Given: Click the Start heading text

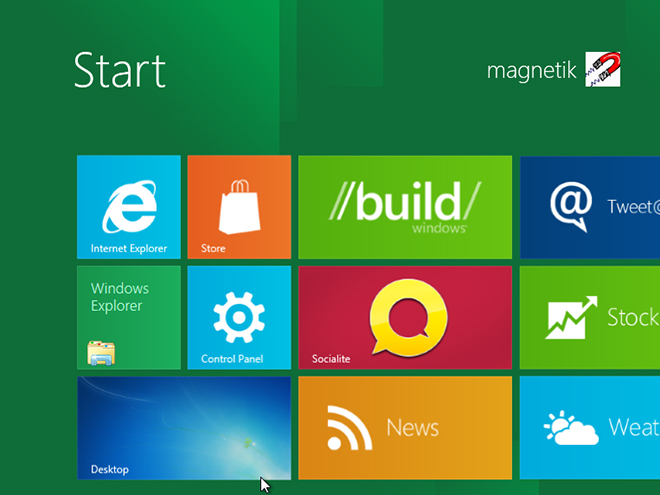Looking at the screenshot, I should pyautogui.click(x=119, y=70).
